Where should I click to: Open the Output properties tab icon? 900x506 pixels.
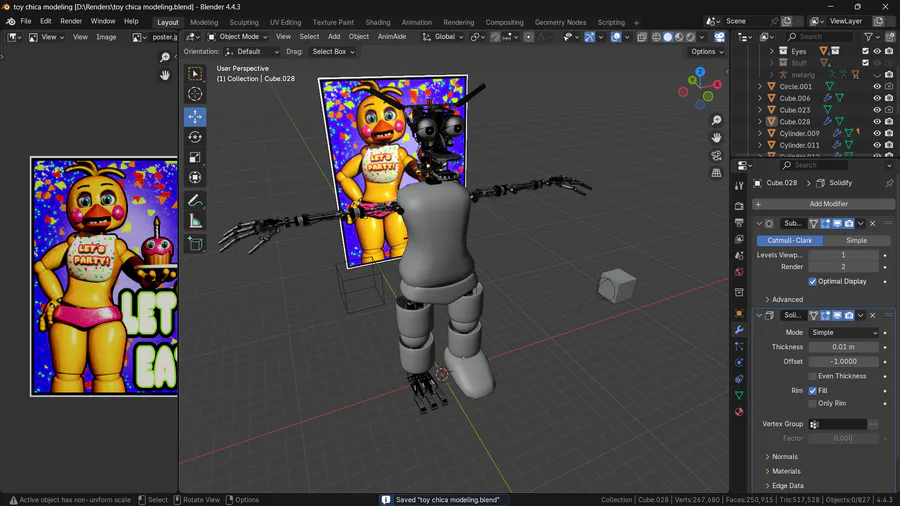(739, 222)
